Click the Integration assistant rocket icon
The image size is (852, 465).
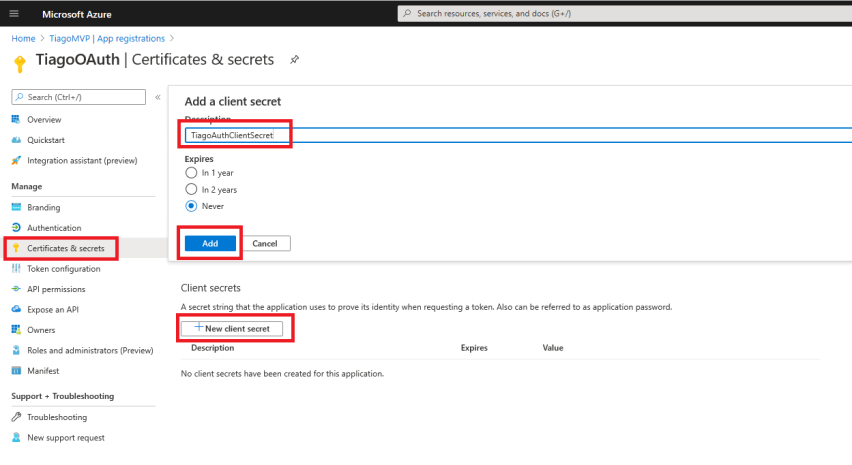(x=16, y=160)
